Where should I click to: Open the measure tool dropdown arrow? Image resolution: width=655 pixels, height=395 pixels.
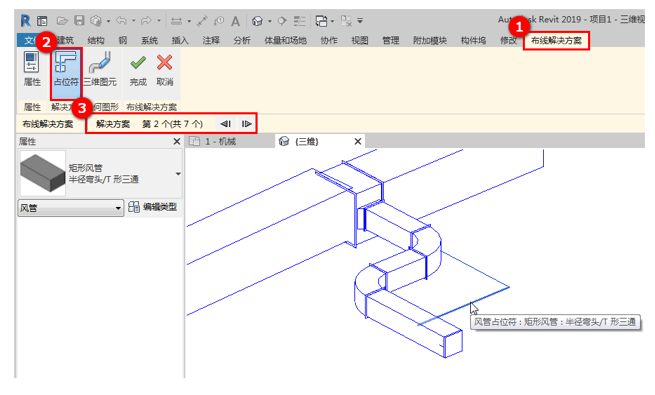189,20
